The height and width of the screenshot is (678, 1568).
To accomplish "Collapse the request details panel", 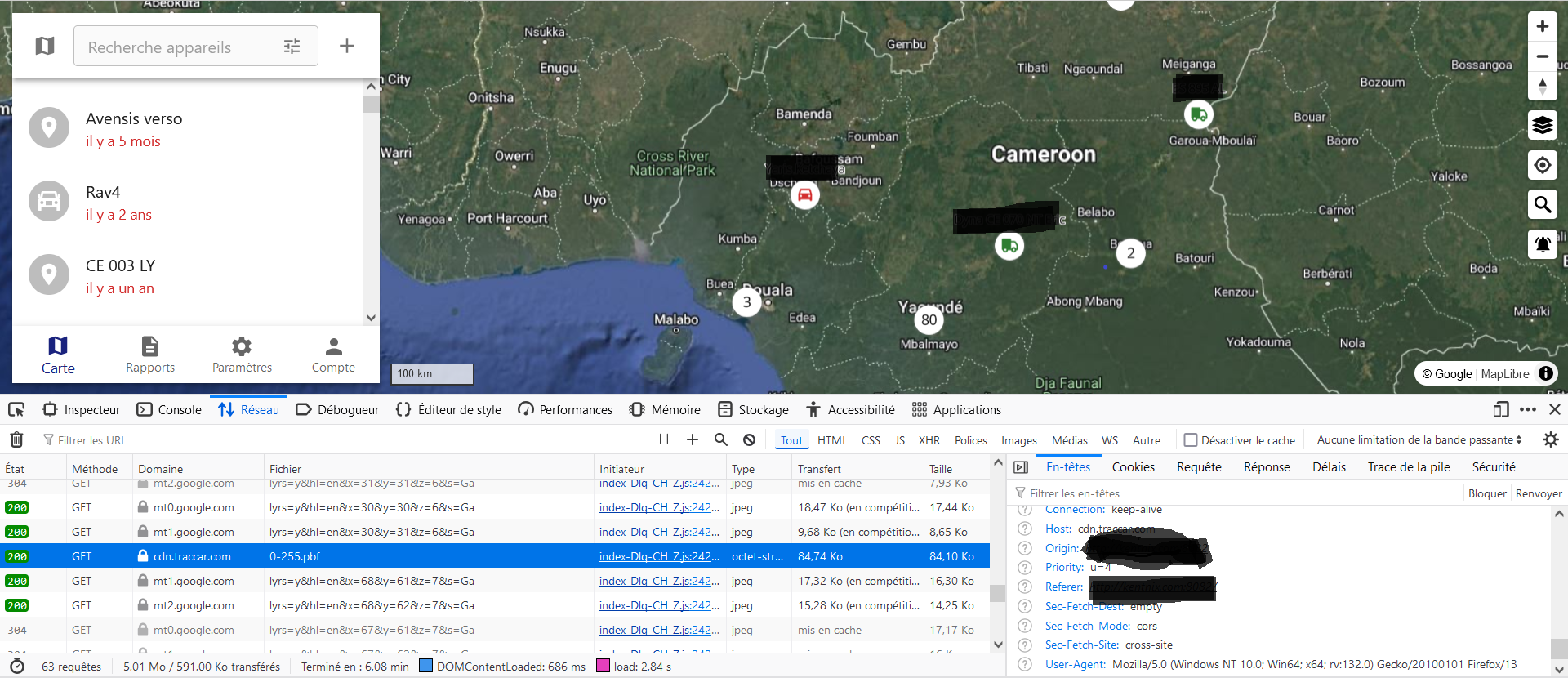I will point(1021,467).
